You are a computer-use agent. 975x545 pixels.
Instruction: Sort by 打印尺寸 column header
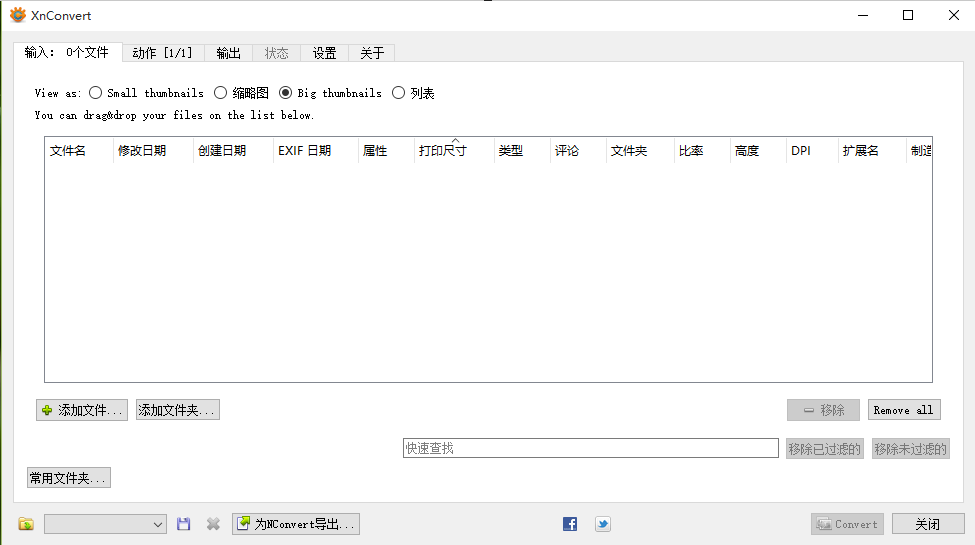coord(454,151)
